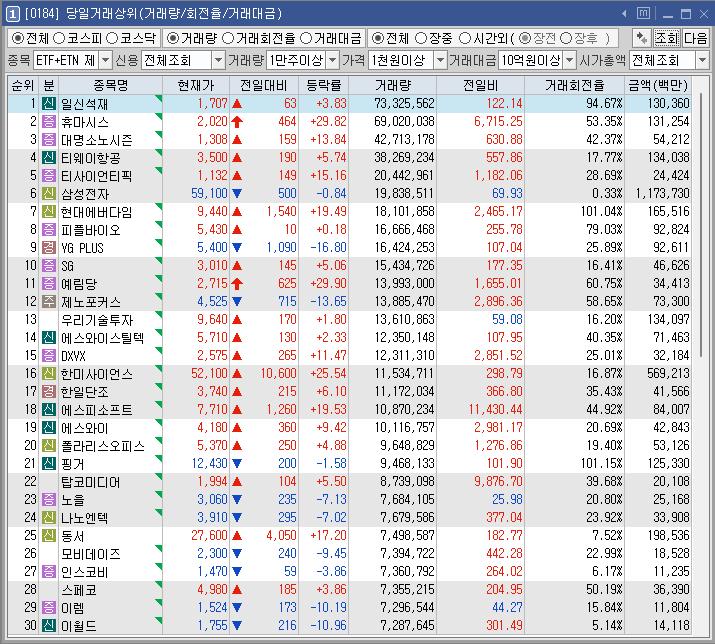Viewport: 715px width, 644px height.
Task: Click the stock name 스페코
Action: coord(79,590)
